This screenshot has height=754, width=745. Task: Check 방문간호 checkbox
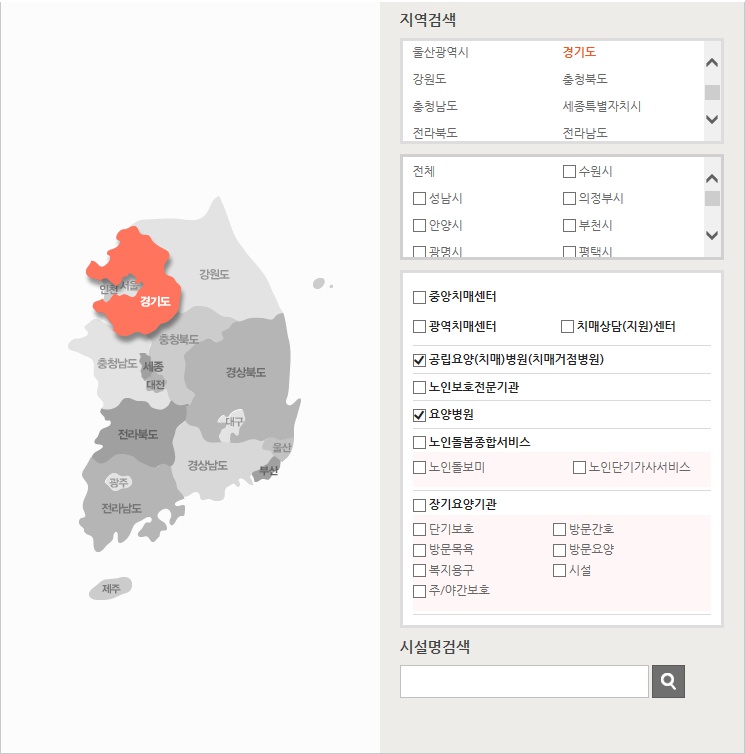pyautogui.click(x=559, y=529)
